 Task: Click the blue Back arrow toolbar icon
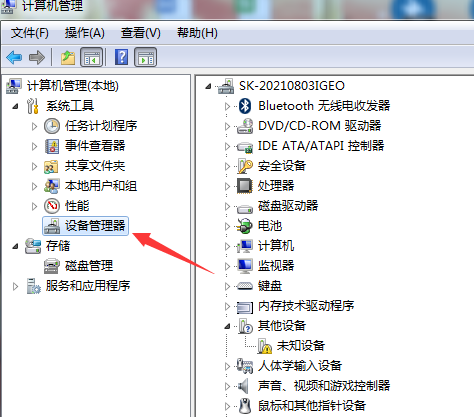coord(14,57)
